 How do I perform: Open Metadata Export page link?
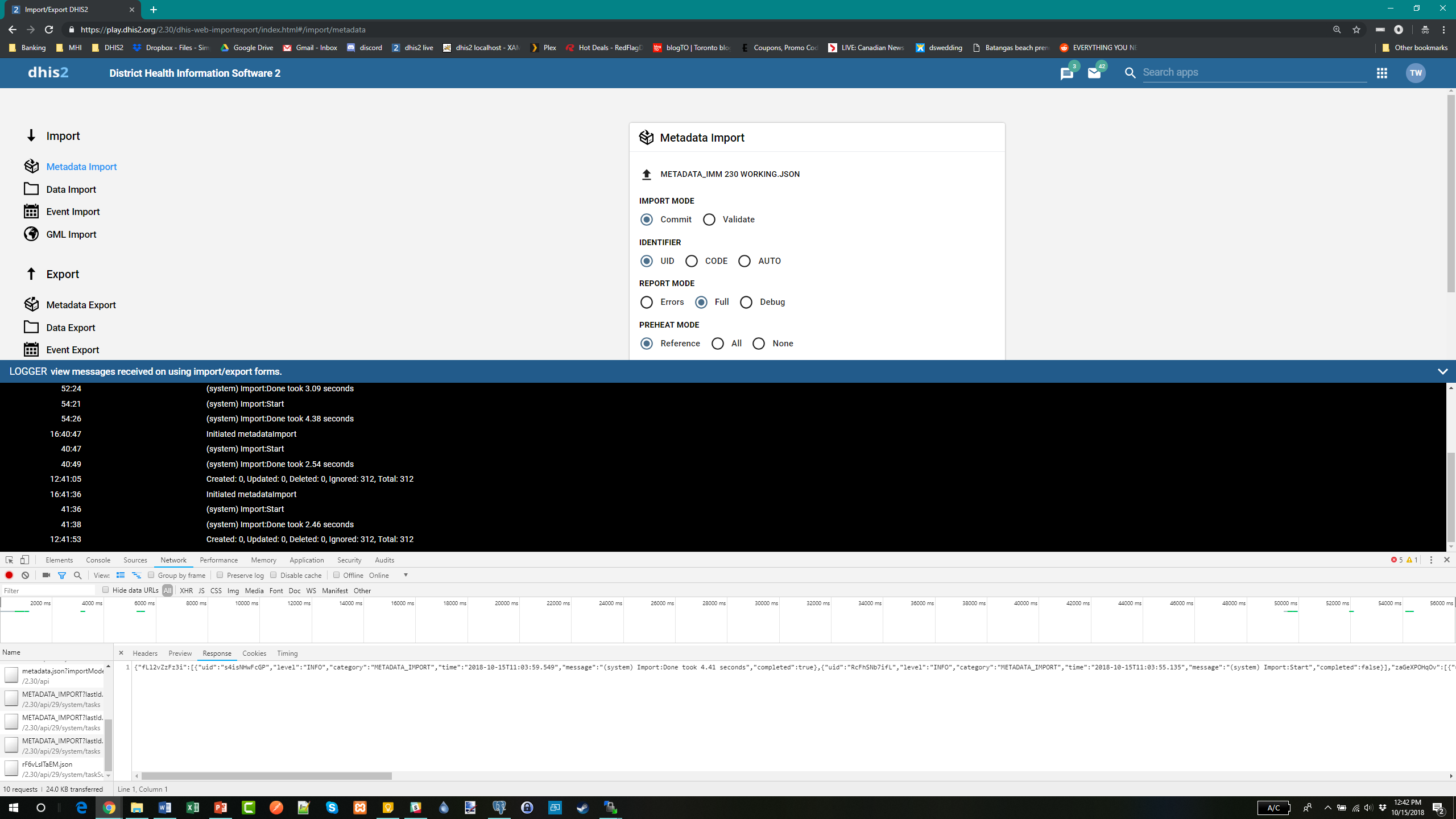pos(81,305)
